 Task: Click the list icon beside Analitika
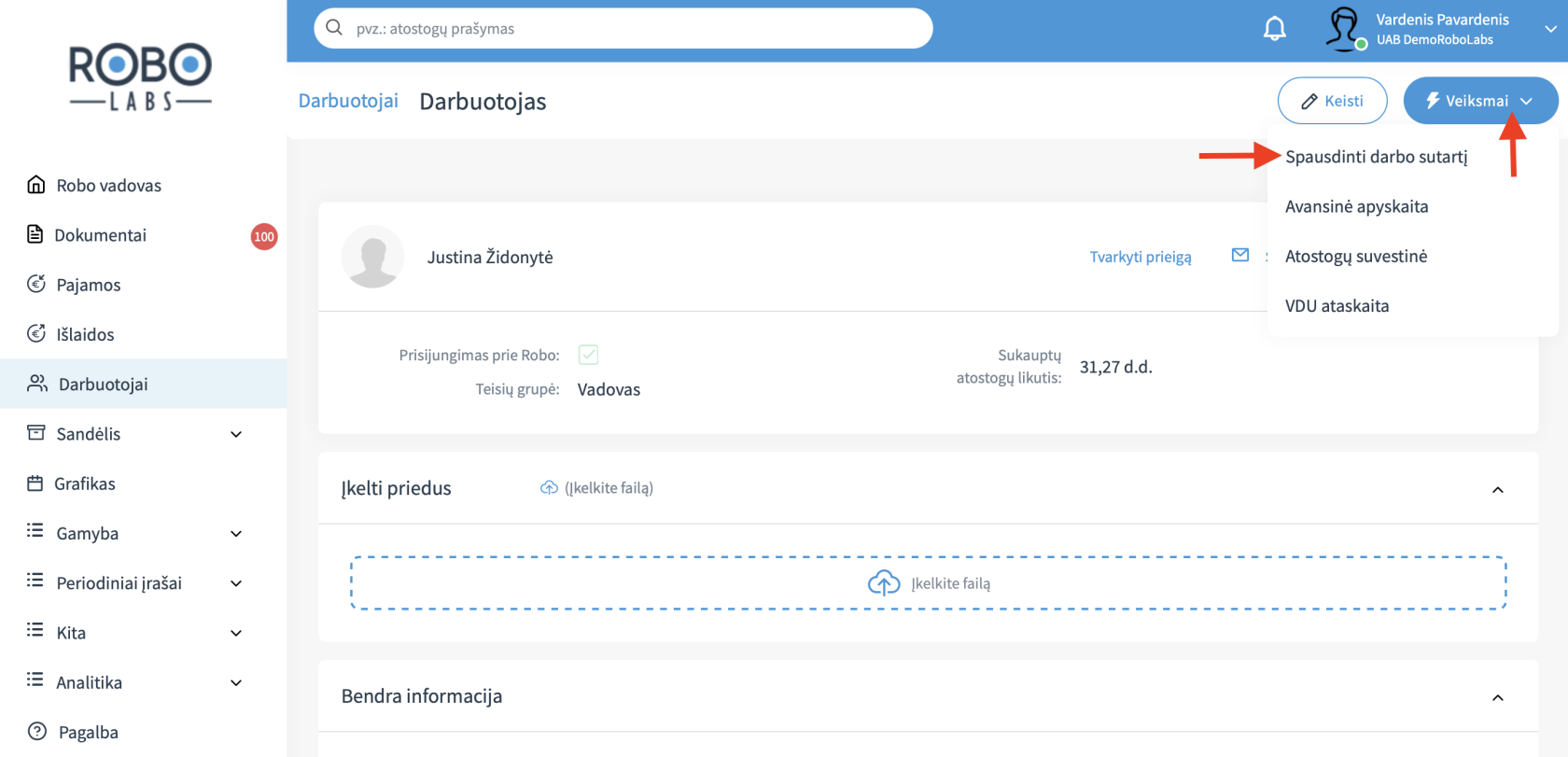(35, 680)
